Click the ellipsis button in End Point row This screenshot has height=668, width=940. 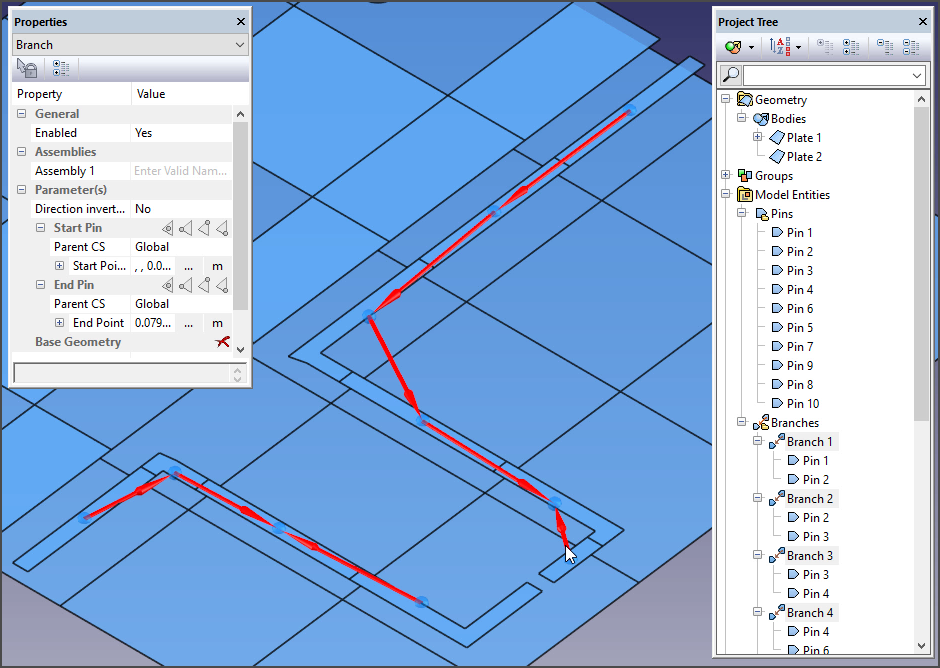(x=188, y=323)
